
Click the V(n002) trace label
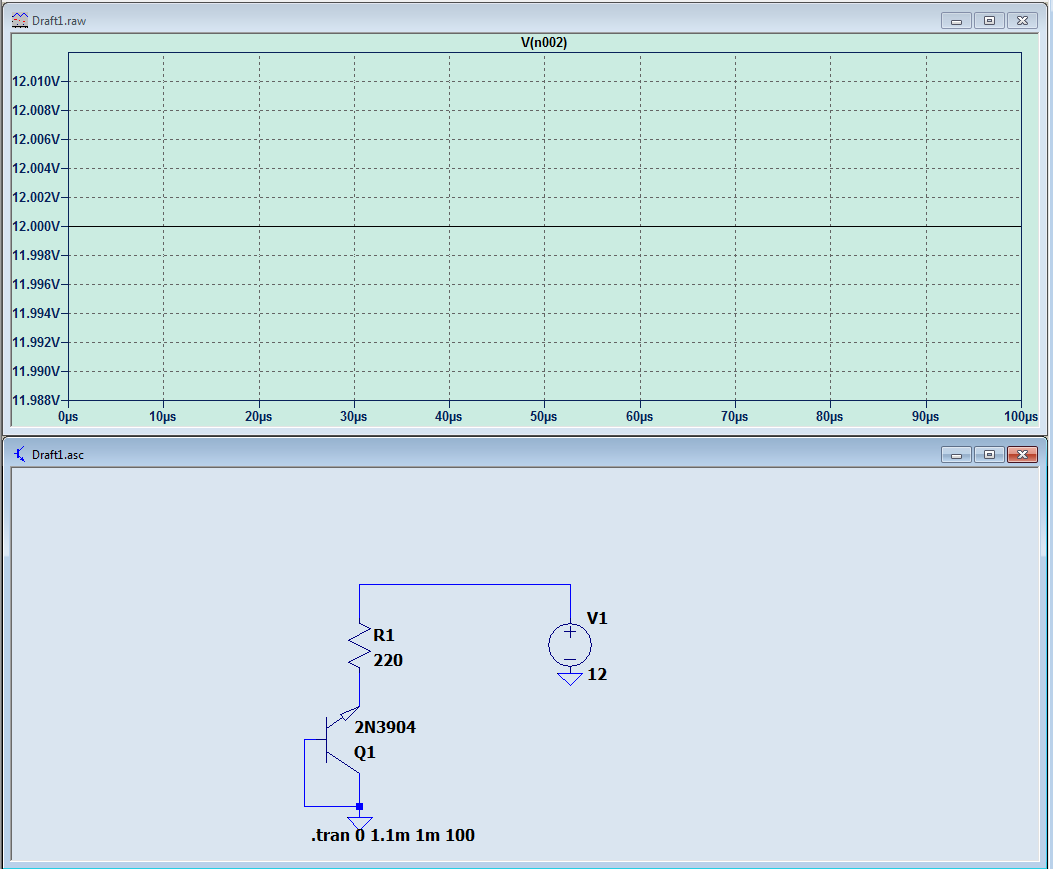click(544, 42)
